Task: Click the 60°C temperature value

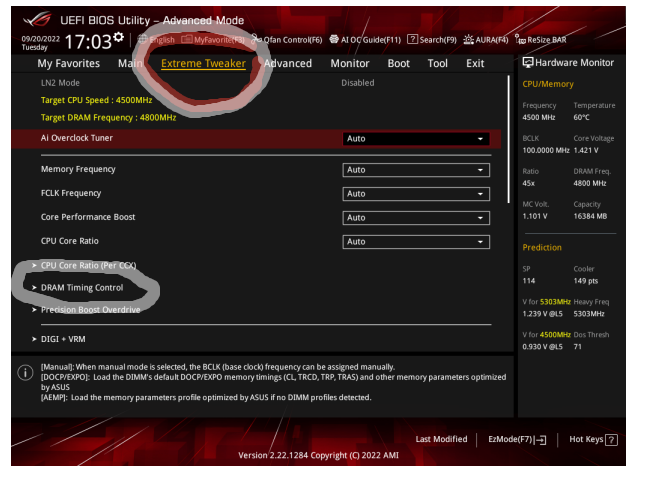Action: (582, 118)
